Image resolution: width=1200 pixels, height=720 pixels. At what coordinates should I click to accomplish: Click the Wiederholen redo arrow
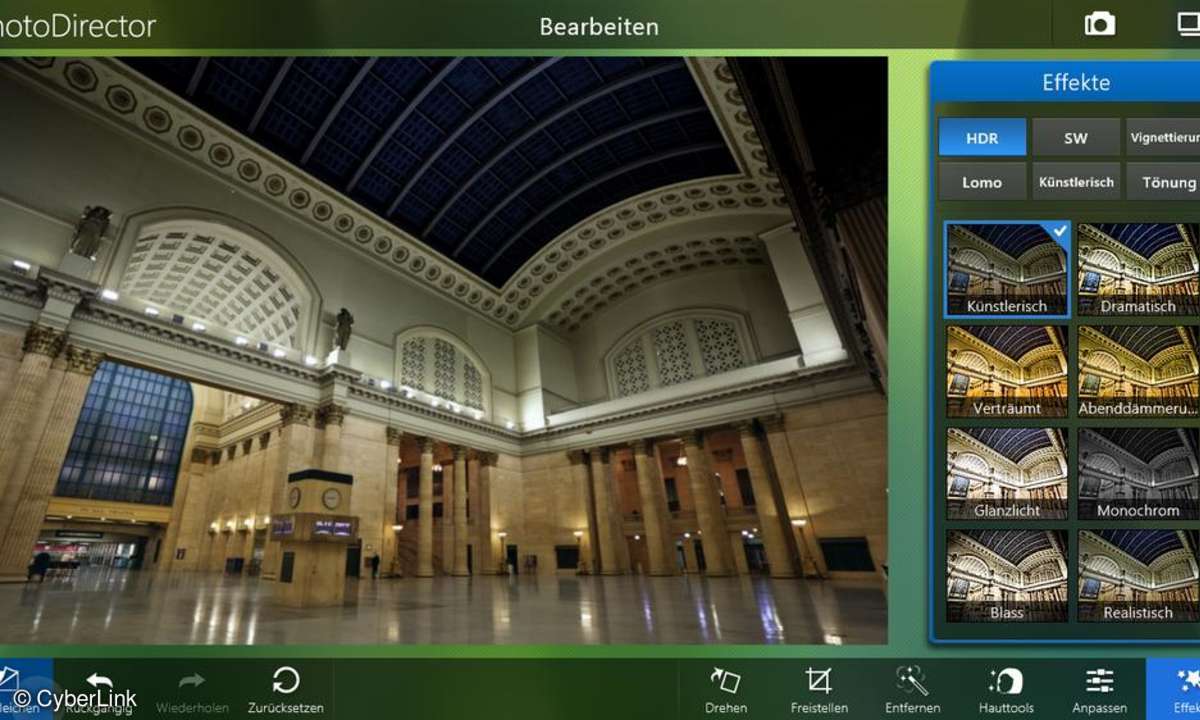(191, 682)
